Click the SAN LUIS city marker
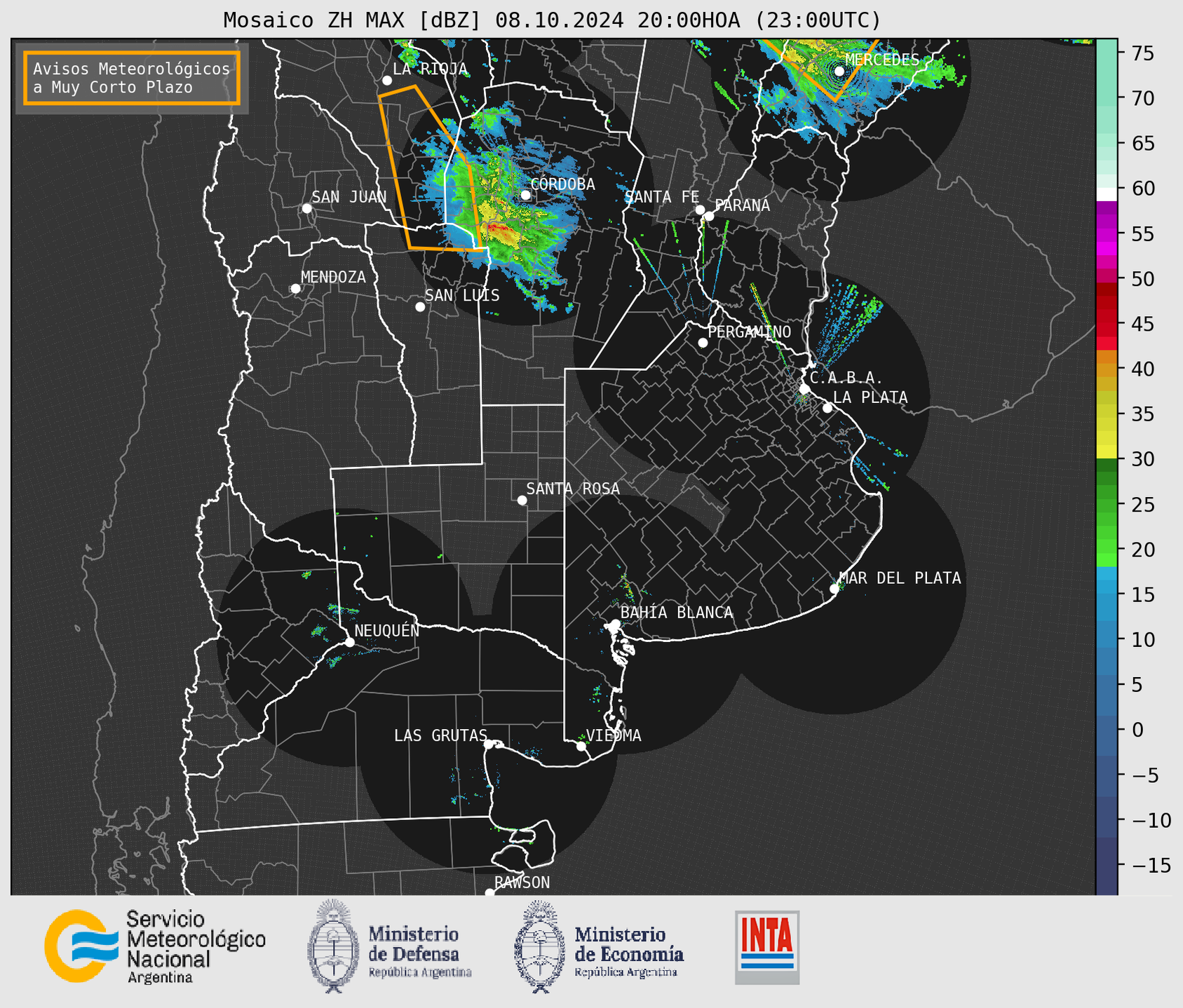The height and width of the screenshot is (1008, 1183). [420, 306]
